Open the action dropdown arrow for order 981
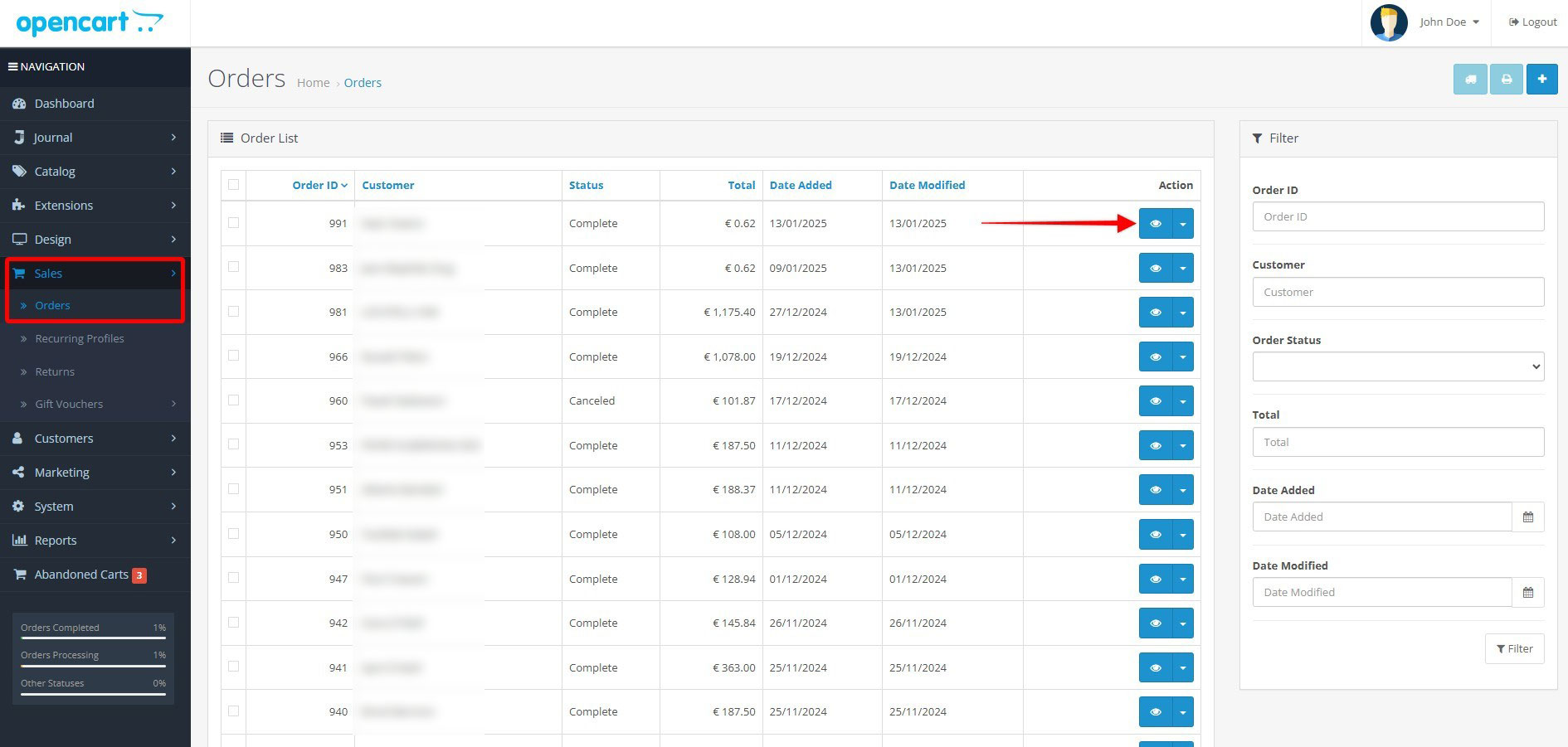Image resolution: width=1568 pixels, height=747 pixels. tap(1183, 313)
